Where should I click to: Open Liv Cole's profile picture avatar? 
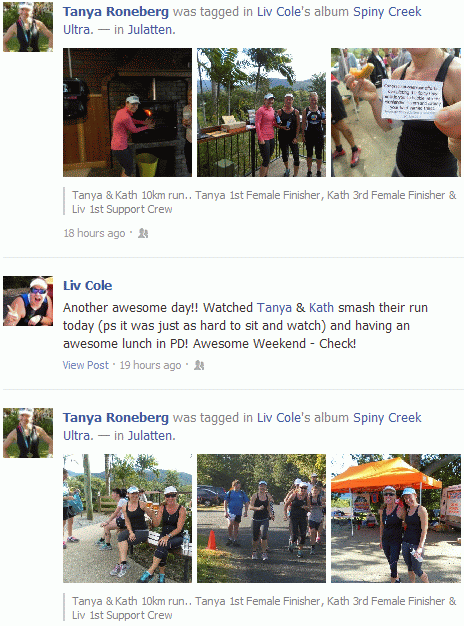[x=28, y=301]
